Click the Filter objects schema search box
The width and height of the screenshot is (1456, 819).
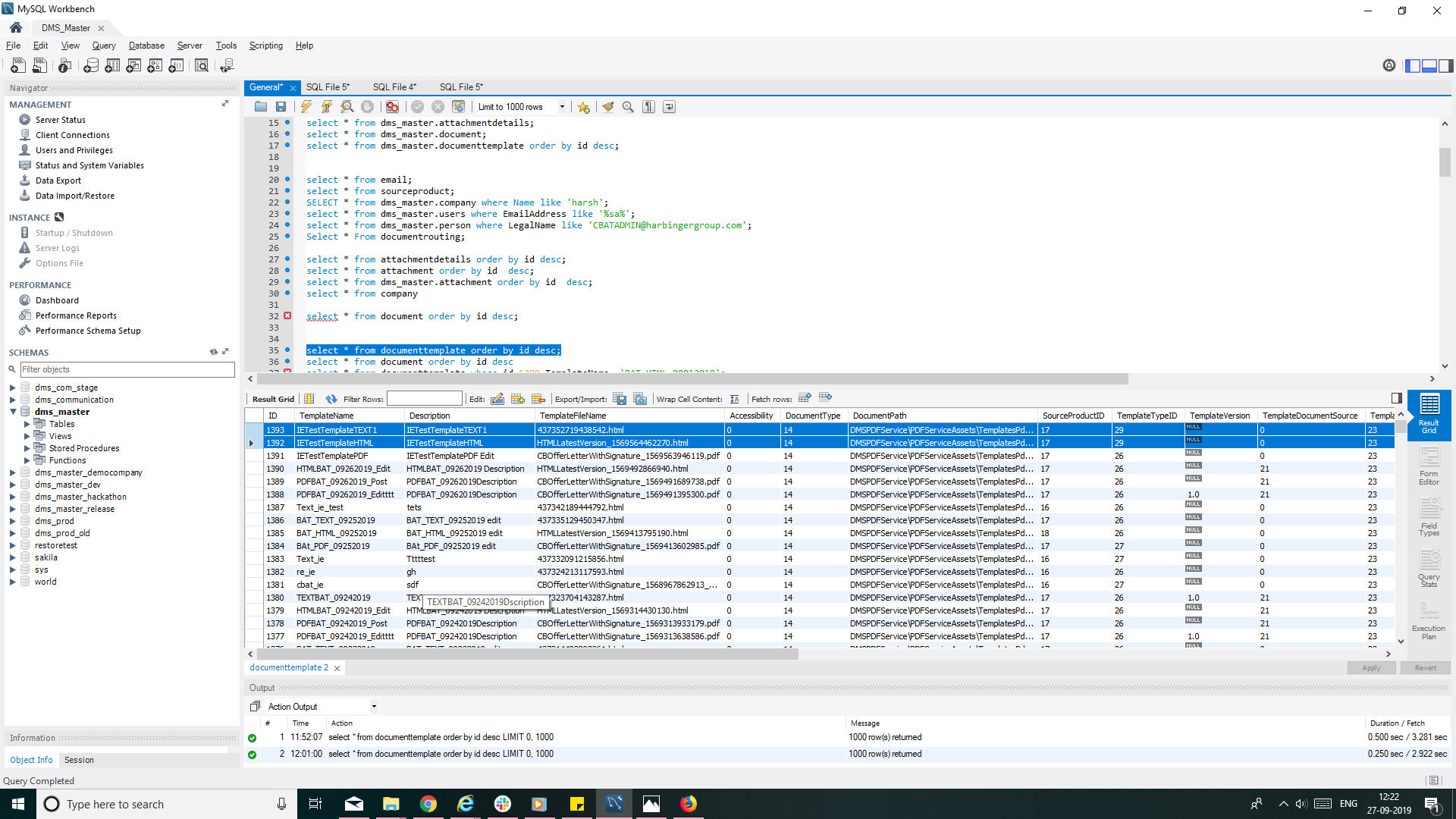point(127,369)
